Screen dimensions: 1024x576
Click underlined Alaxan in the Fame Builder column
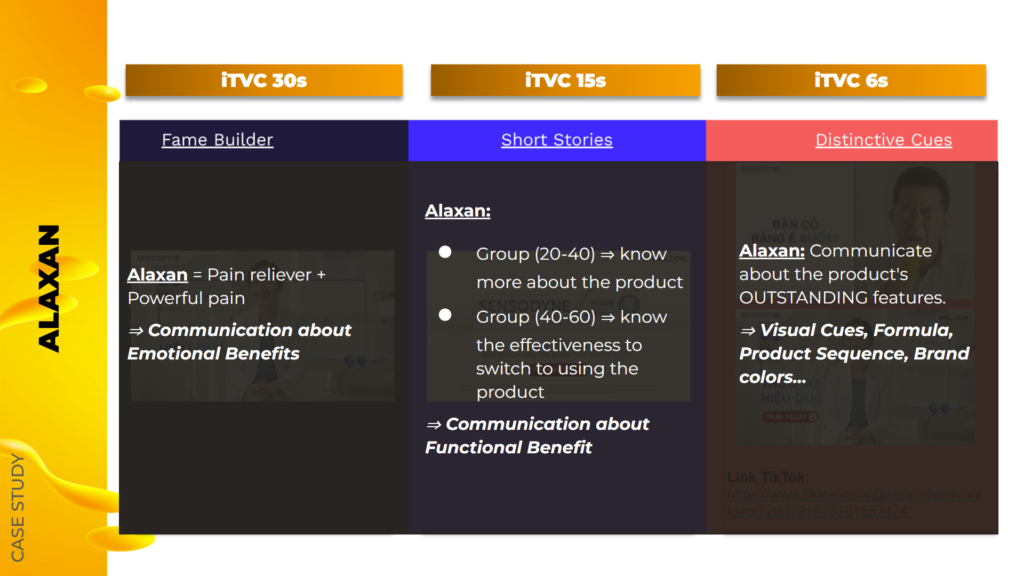pyautogui.click(x=157, y=275)
